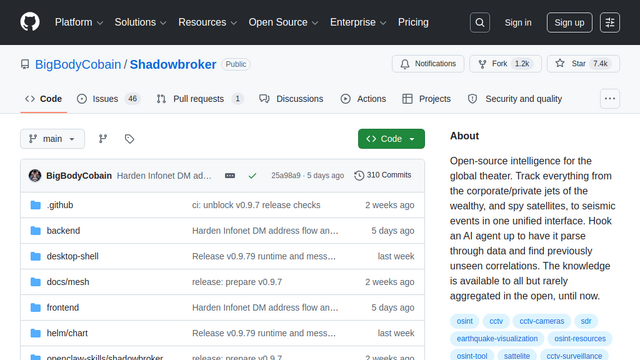Switch to the Discussions tab
Image resolution: width=640 pixels, height=360 pixels.
coord(291,99)
